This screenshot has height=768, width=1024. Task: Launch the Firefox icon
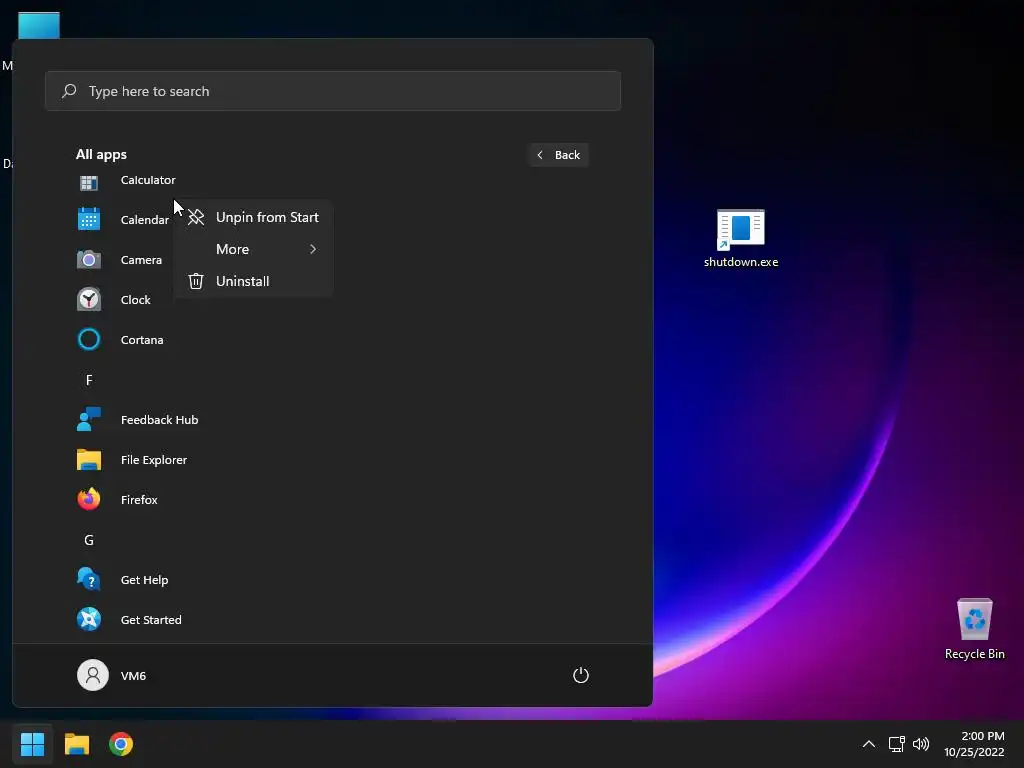[89, 499]
